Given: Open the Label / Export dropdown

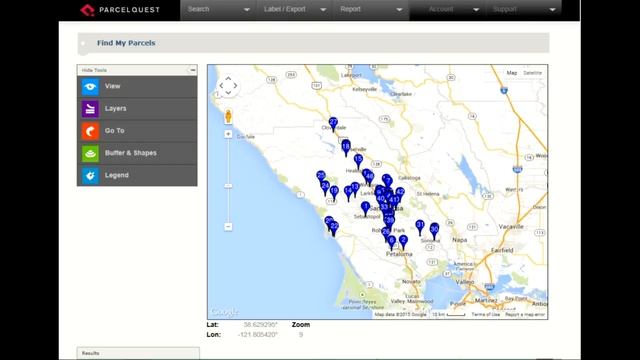Looking at the screenshot, I should click(x=295, y=9).
